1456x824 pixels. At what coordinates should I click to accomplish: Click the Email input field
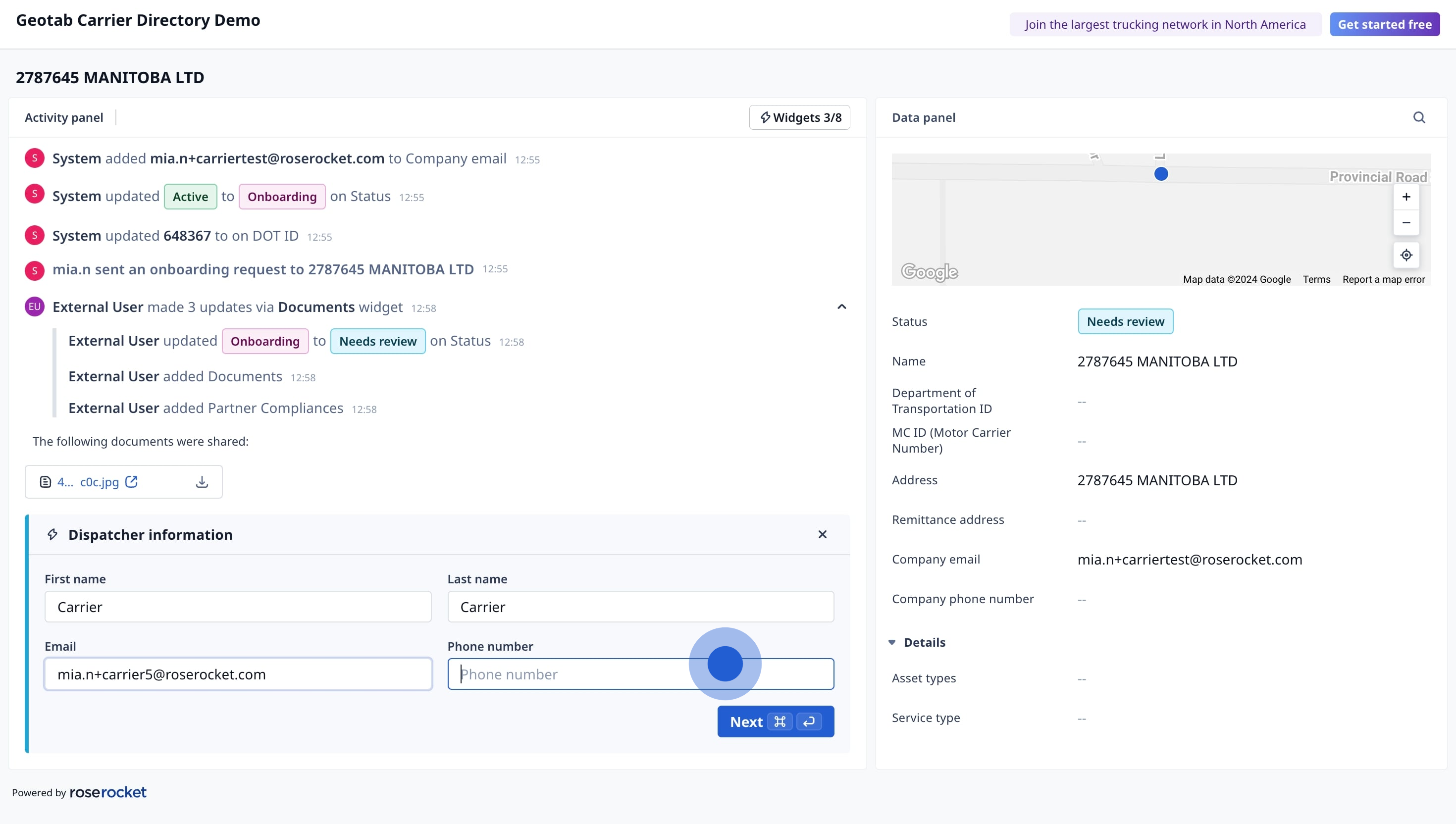tap(238, 674)
